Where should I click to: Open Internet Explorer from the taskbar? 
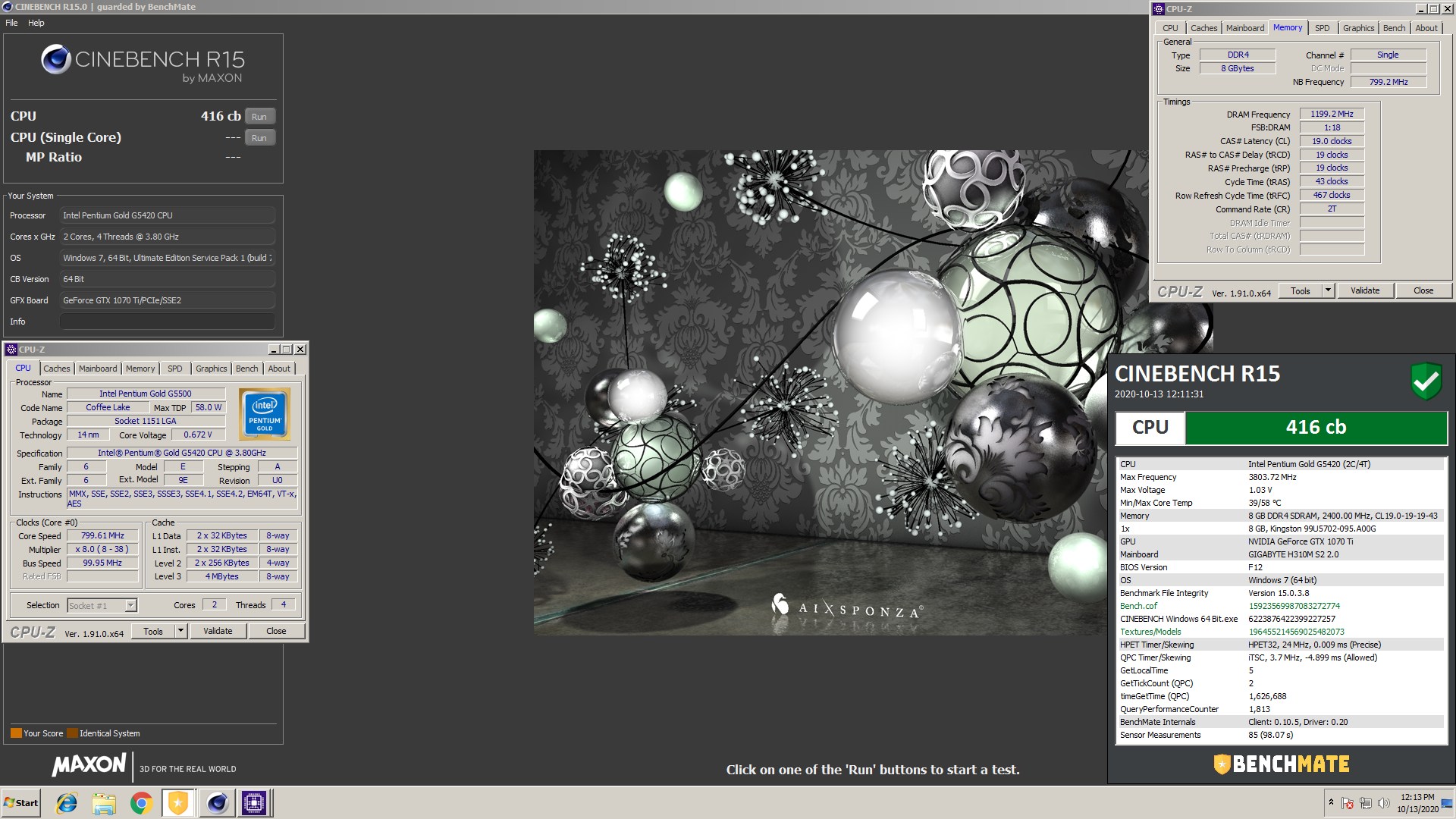pyautogui.click(x=67, y=803)
